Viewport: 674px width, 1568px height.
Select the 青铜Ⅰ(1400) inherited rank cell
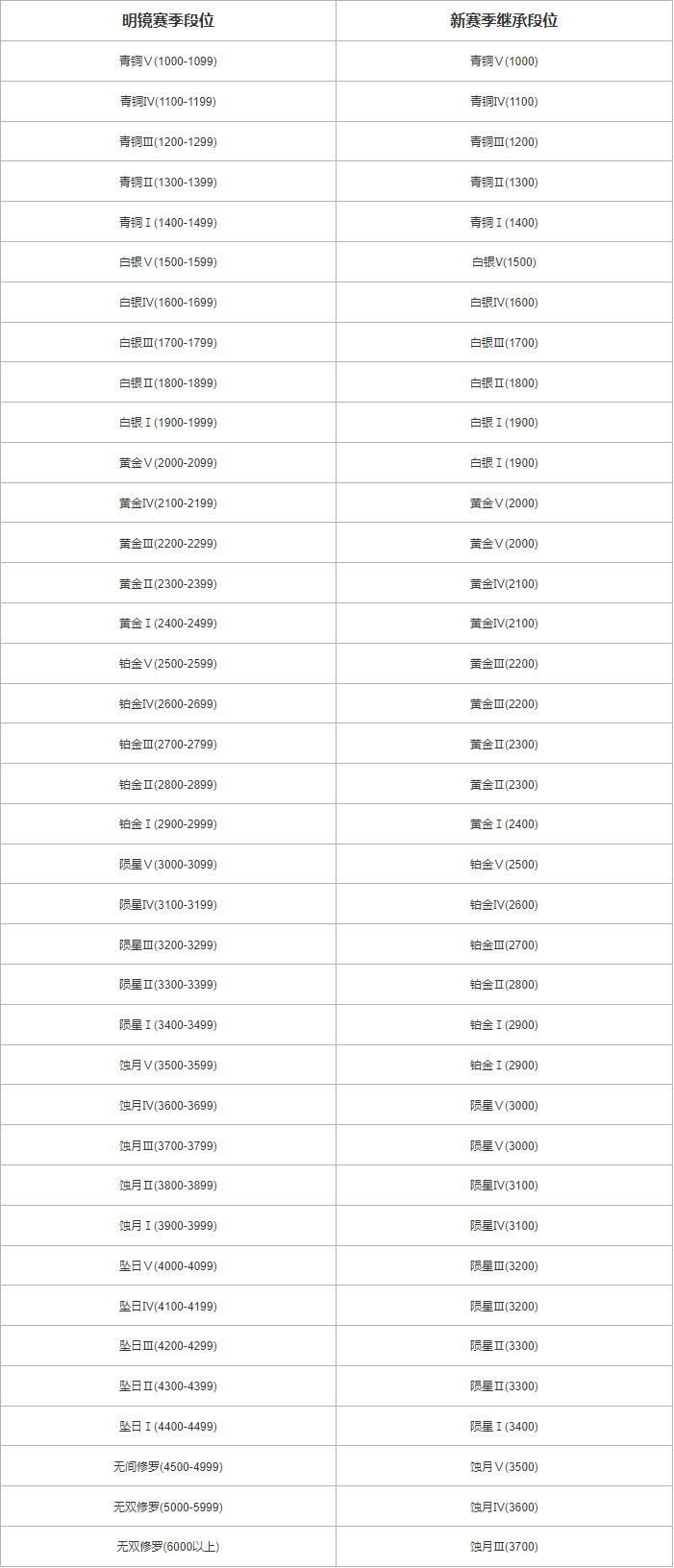point(504,222)
